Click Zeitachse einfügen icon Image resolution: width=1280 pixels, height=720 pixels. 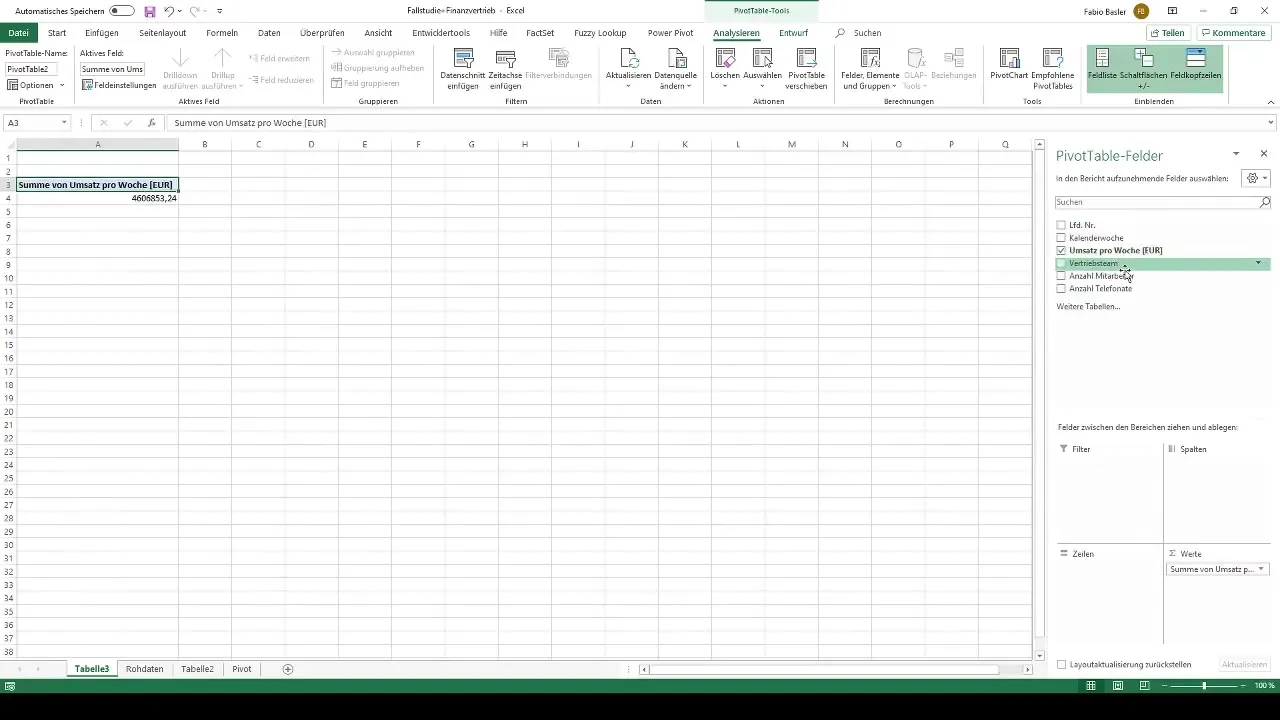[x=506, y=59]
